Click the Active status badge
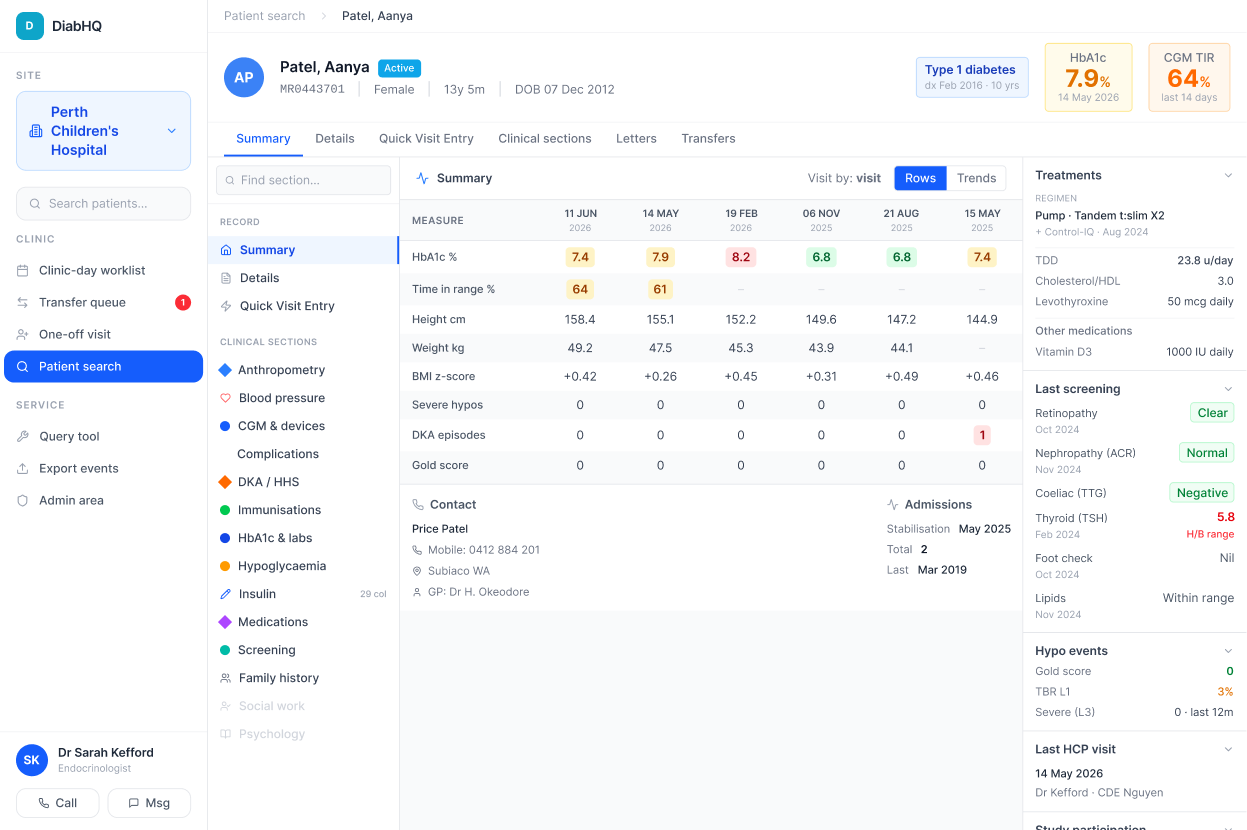 (x=399, y=68)
